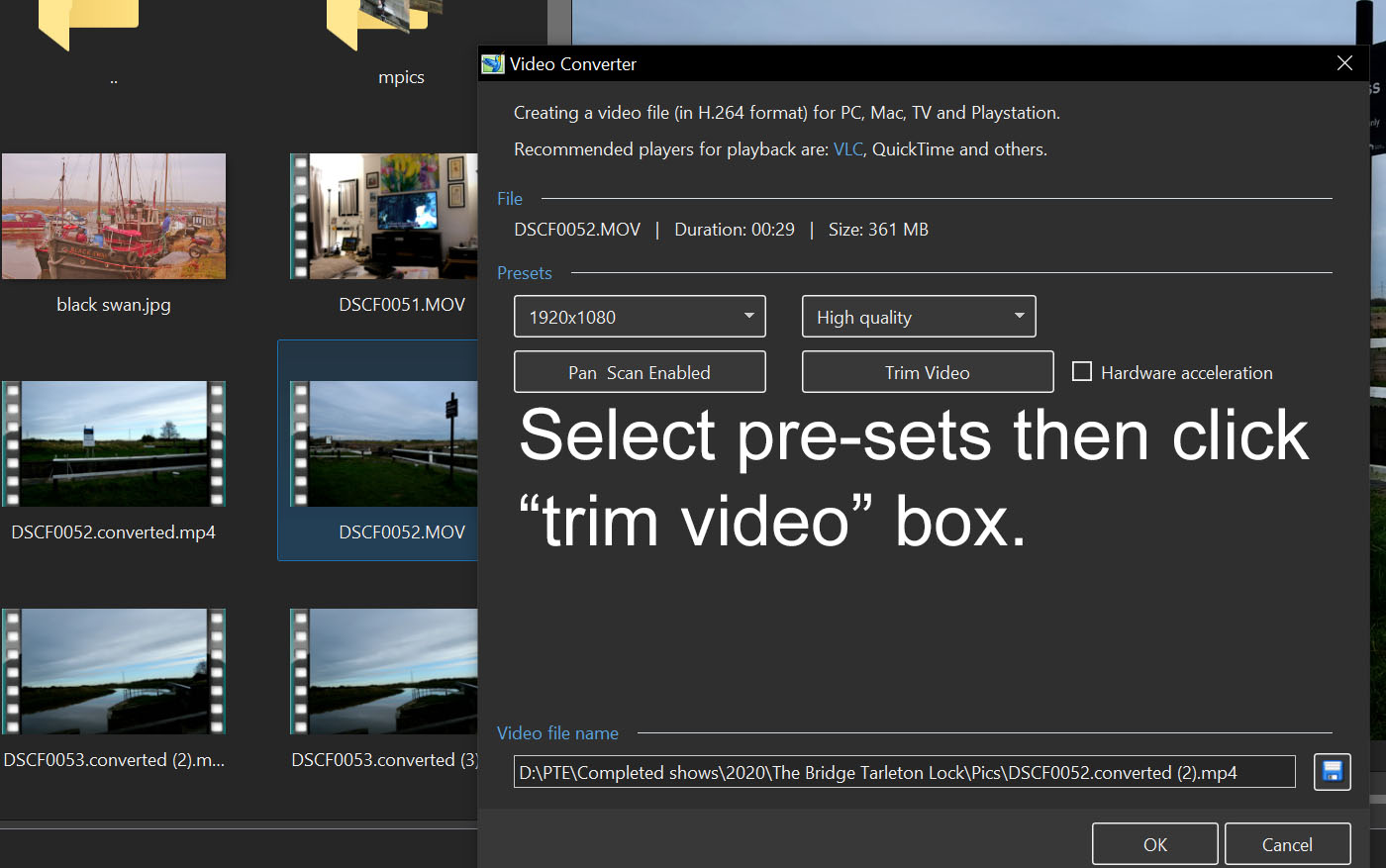Click the video file name path field

[x=903, y=772]
